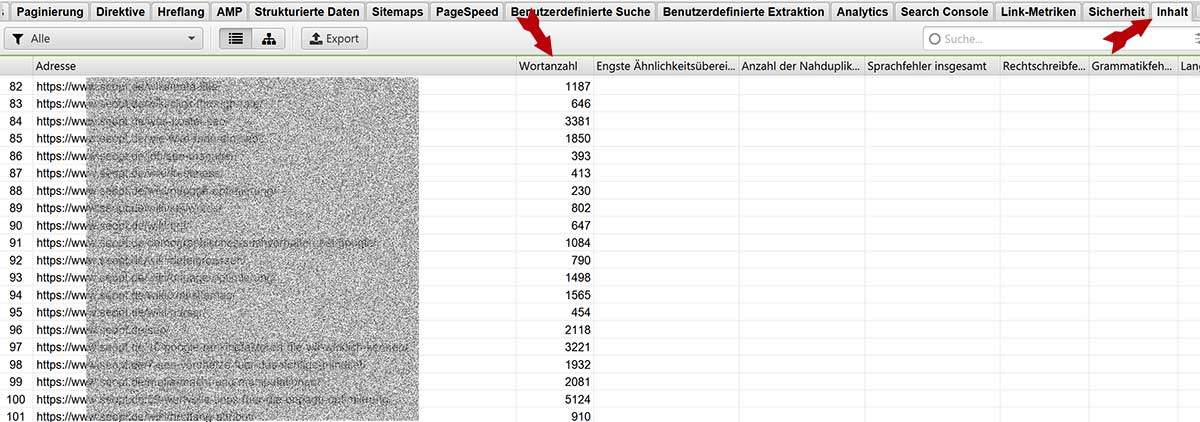This screenshot has height=422, width=1200.
Task: Select the Link-Metriken tab
Action: pyautogui.click(x=1039, y=12)
